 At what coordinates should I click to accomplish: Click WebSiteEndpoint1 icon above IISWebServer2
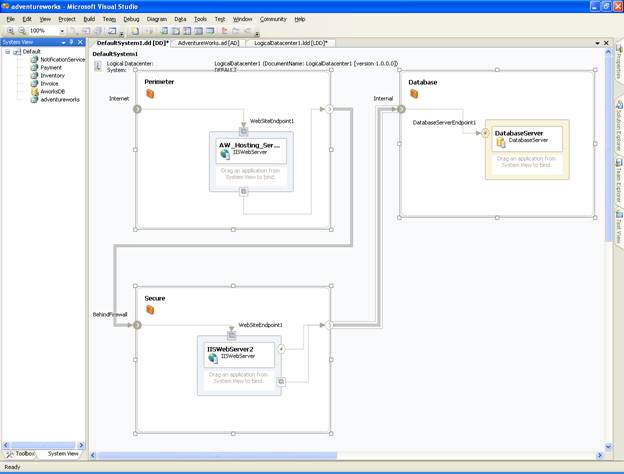[x=232, y=335]
